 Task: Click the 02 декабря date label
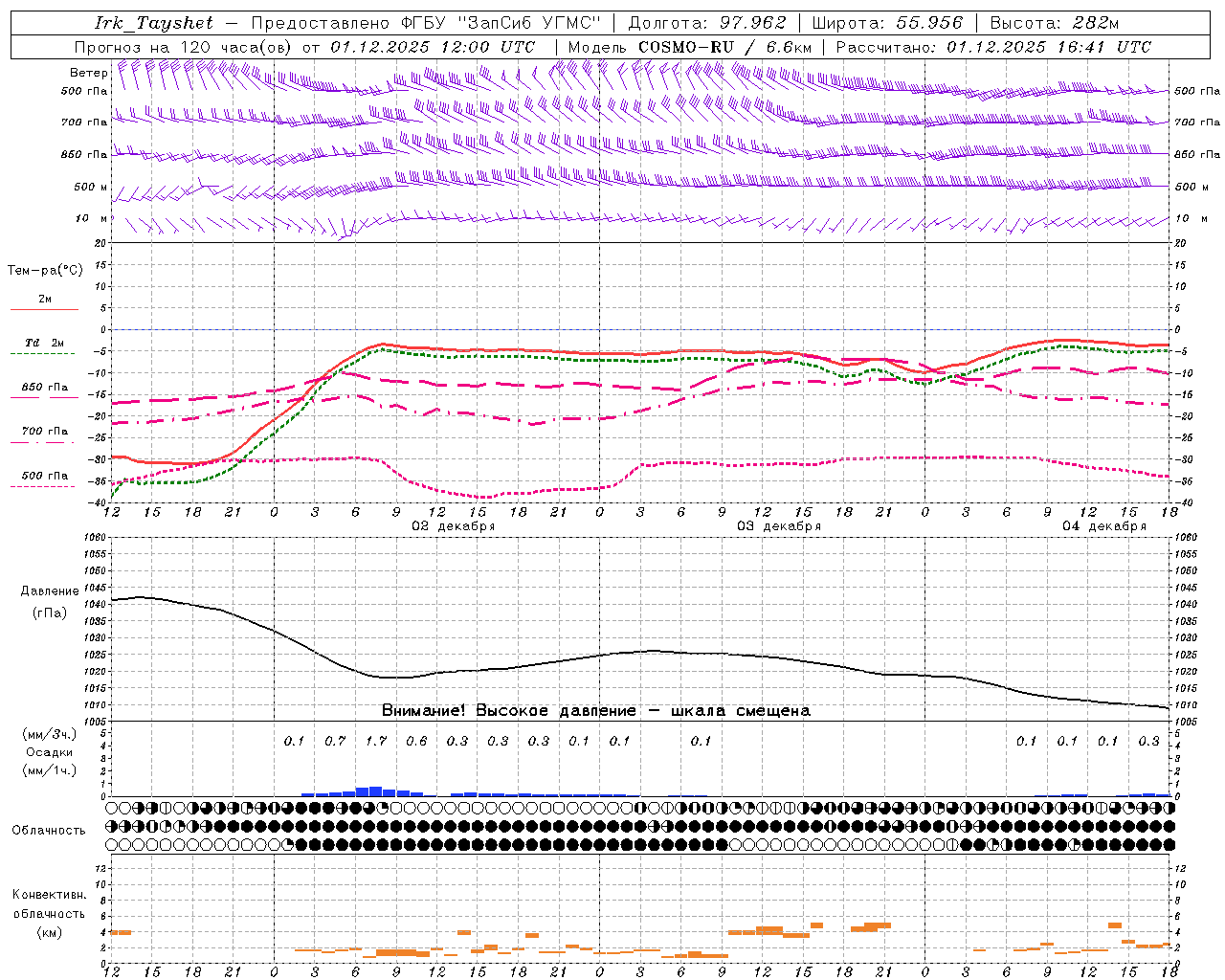[x=454, y=526]
